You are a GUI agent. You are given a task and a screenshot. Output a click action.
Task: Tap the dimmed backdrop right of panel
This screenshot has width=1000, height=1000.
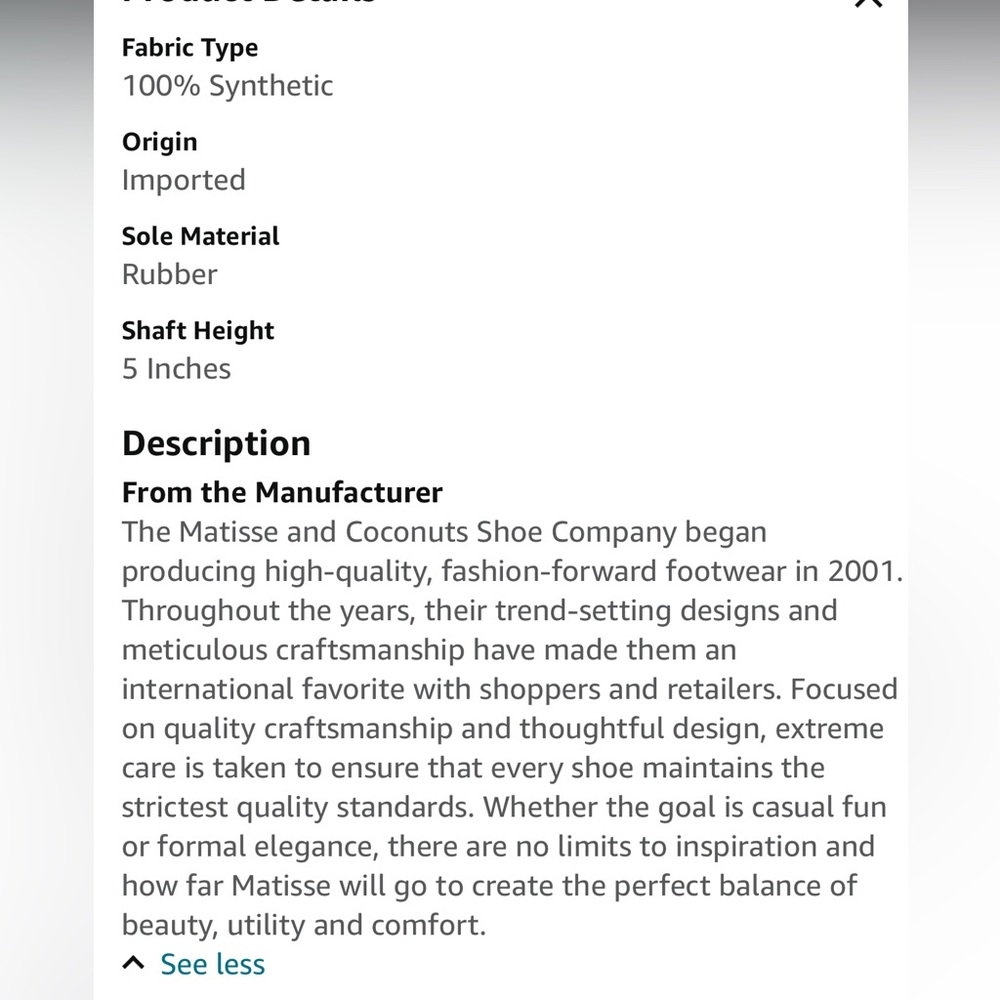pyautogui.click(x=954, y=500)
